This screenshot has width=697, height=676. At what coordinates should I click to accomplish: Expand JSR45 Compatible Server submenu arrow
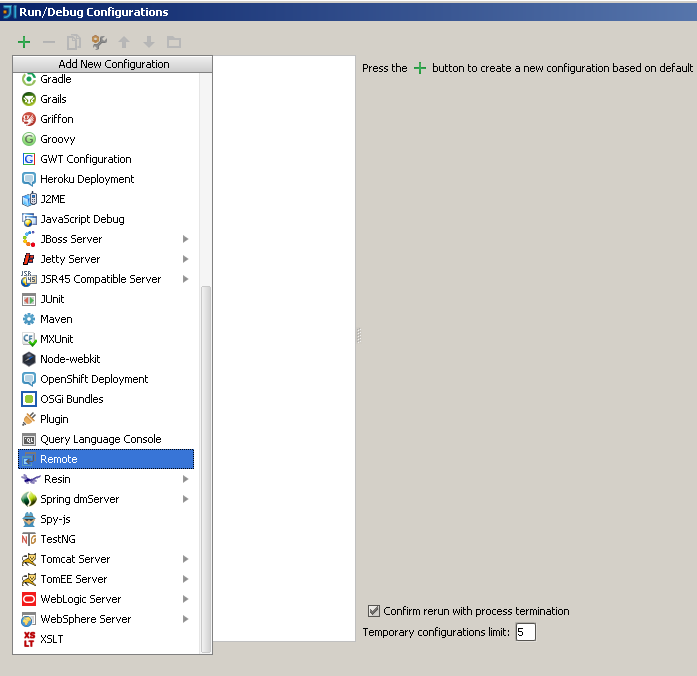(x=185, y=279)
